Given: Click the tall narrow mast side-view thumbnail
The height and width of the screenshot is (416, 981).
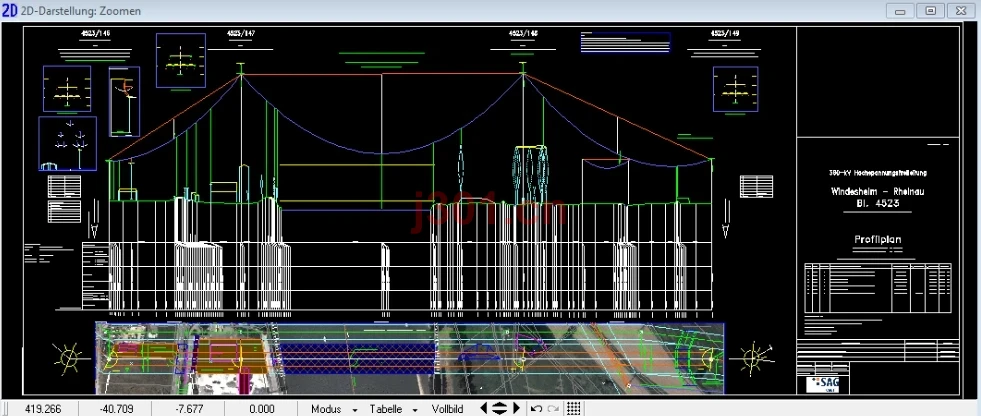Looking at the screenshot, I should (x=125, y=102).
